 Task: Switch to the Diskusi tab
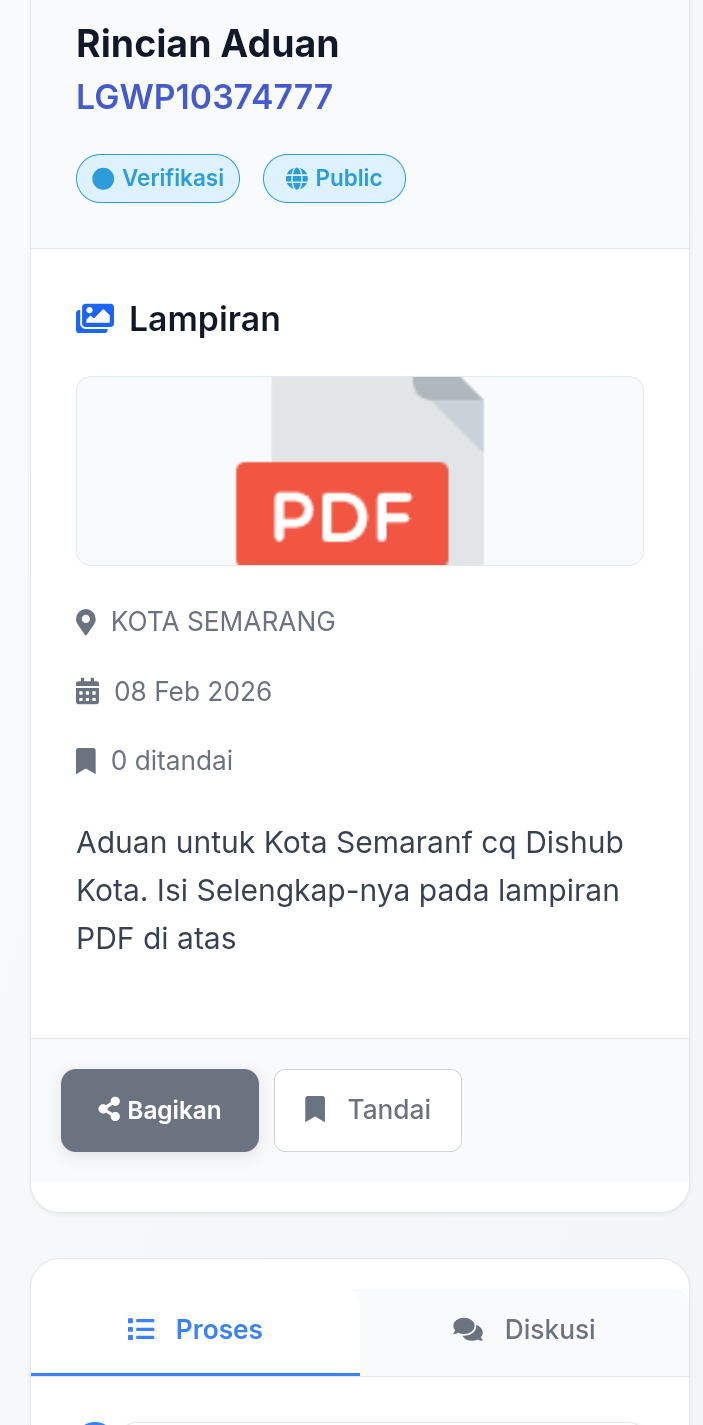pos(524,1329)
